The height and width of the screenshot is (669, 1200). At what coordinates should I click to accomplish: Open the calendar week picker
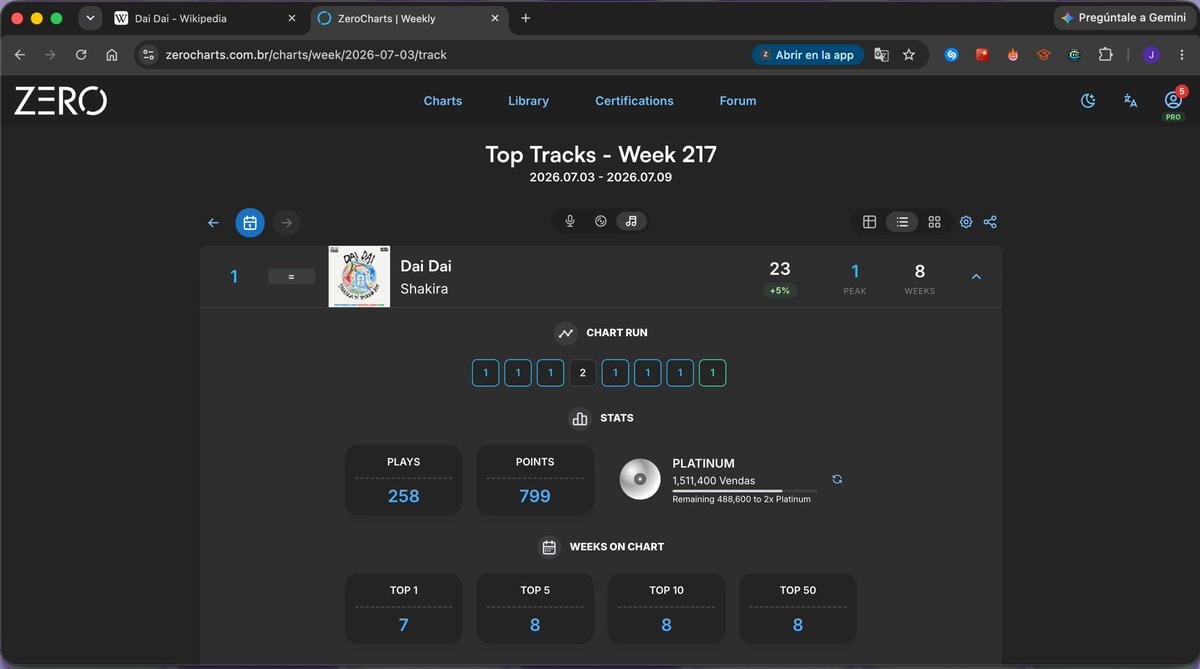click(x=250, y=222)
